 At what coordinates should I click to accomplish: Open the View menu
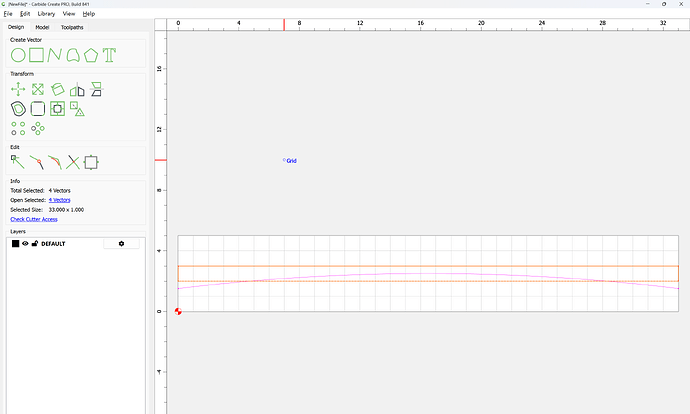pyautogui.click(x=69, y=14)
